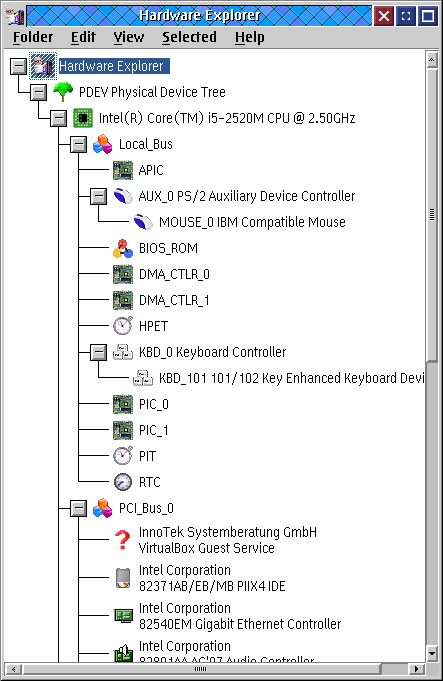Click the vertical scrollbar down arrow
The width and height of the screenshot is (443, 681).
pos(432,653)
